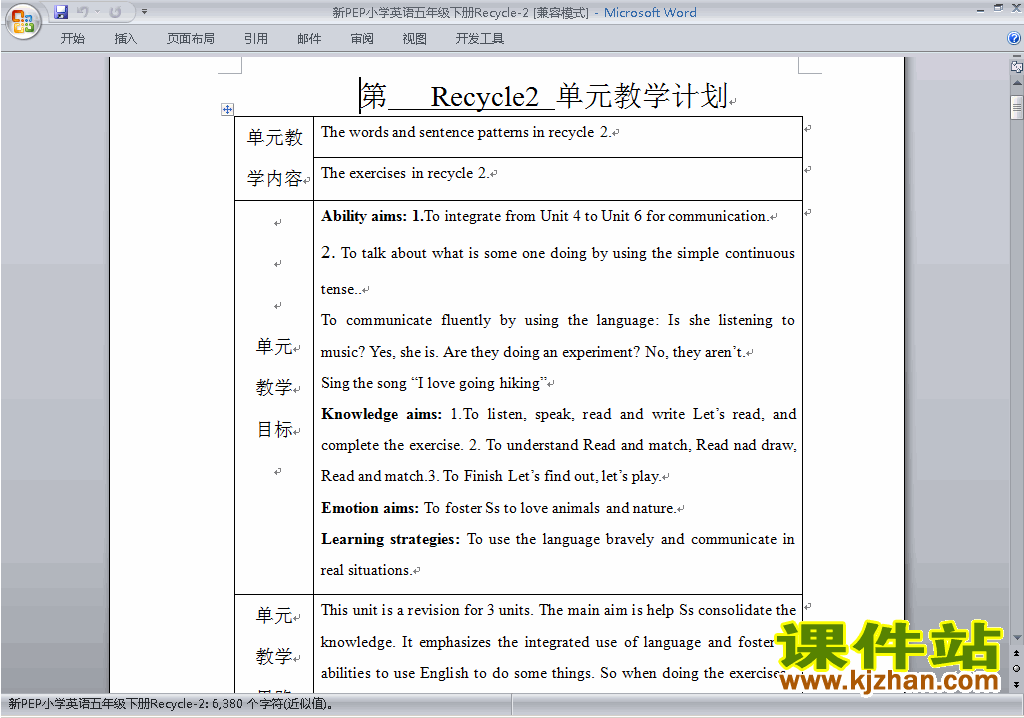1024x718 pixels.
Task: Click the bold 'Emotion aims:' text
Action: pos(370,508)
